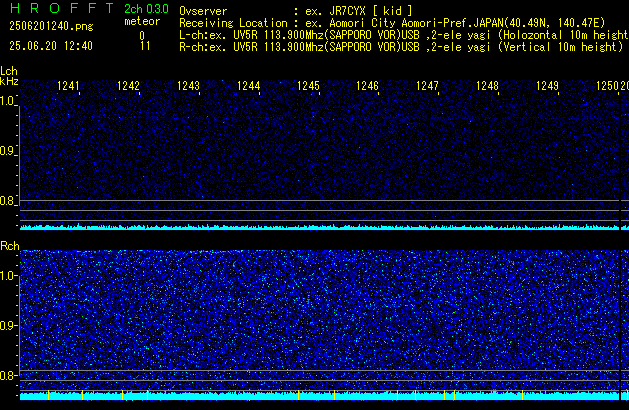
Task: Click the date stamp 25.06.20 12:40
Action: point(51,46)
